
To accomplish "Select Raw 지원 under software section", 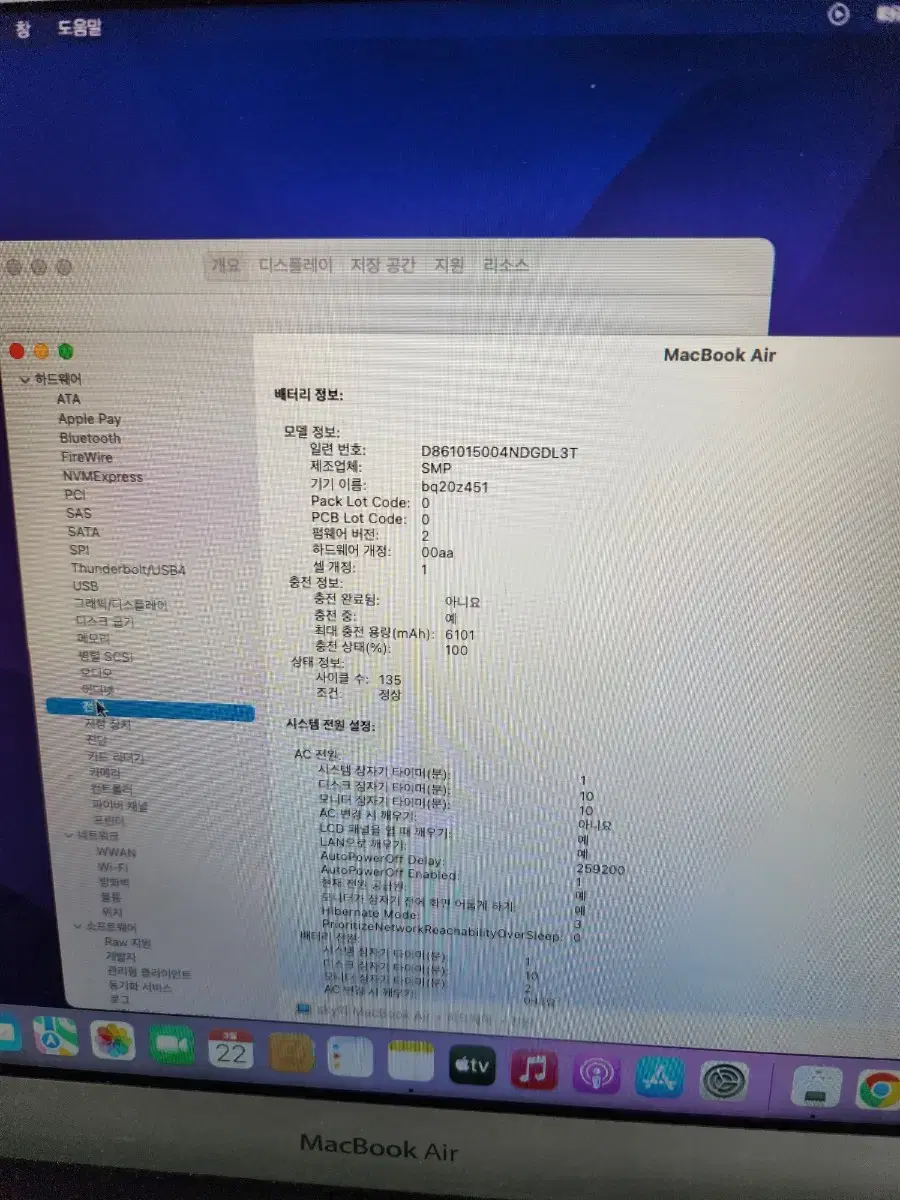I will coord(128,942).
